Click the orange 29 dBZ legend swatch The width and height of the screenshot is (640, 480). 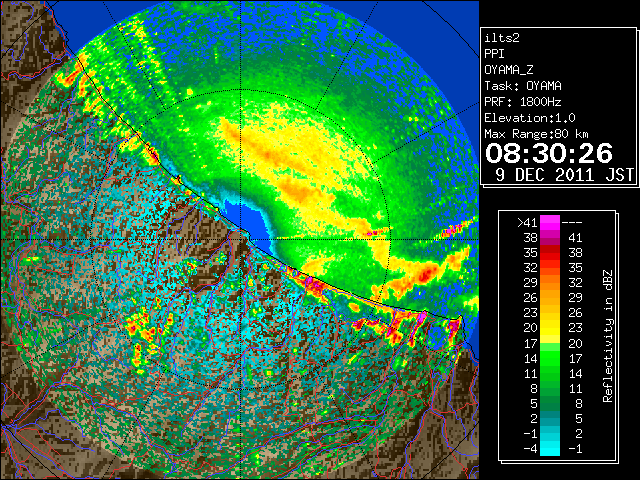tap(550, 283)
